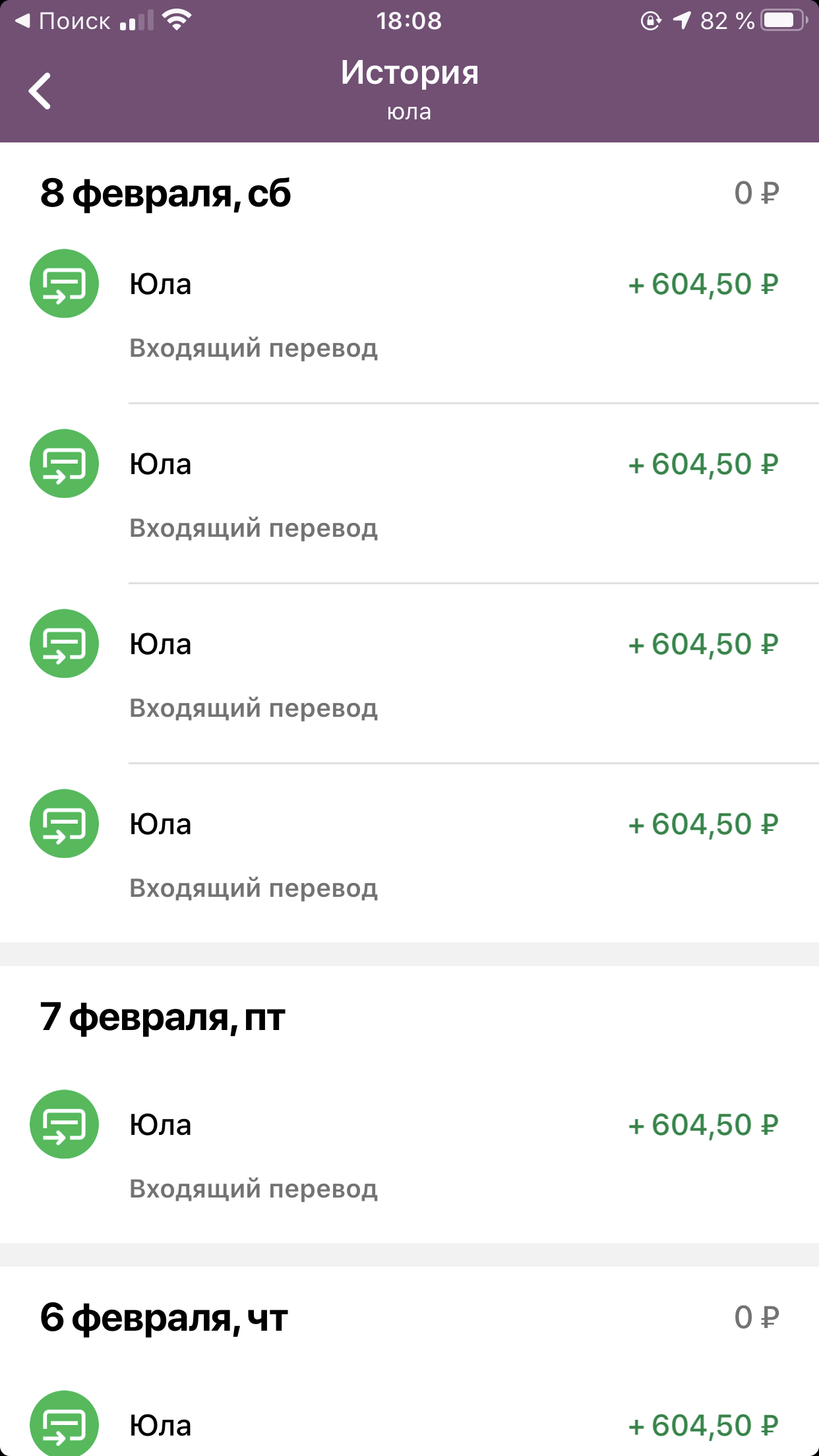The width and height of the screenshot is (819, 1456).
Task: Tap the back arrow in the header
Action: coord(40,91)
